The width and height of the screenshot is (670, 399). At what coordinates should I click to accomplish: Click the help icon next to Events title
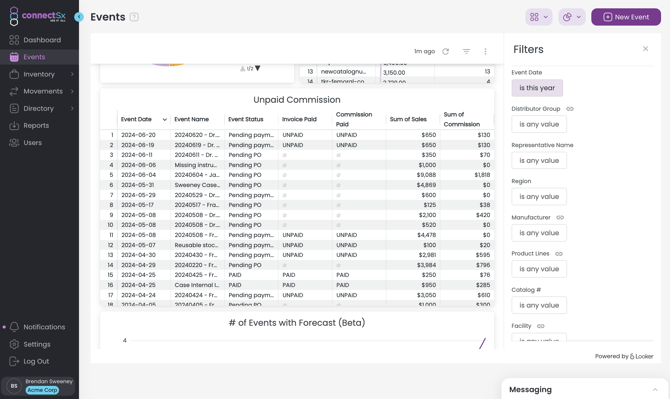tap(134, 17)
